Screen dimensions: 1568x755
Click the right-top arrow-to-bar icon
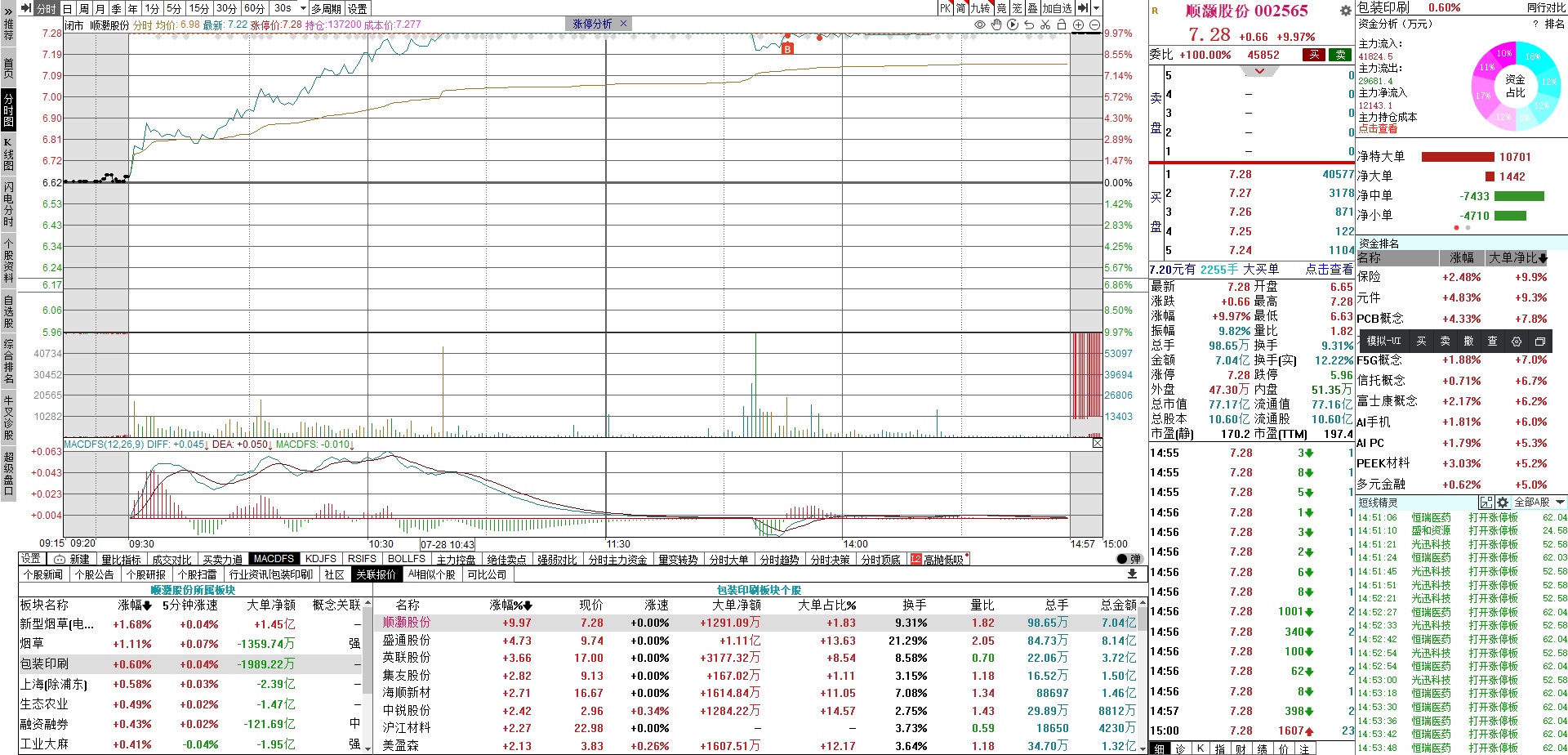click(x=1084, y=8)
